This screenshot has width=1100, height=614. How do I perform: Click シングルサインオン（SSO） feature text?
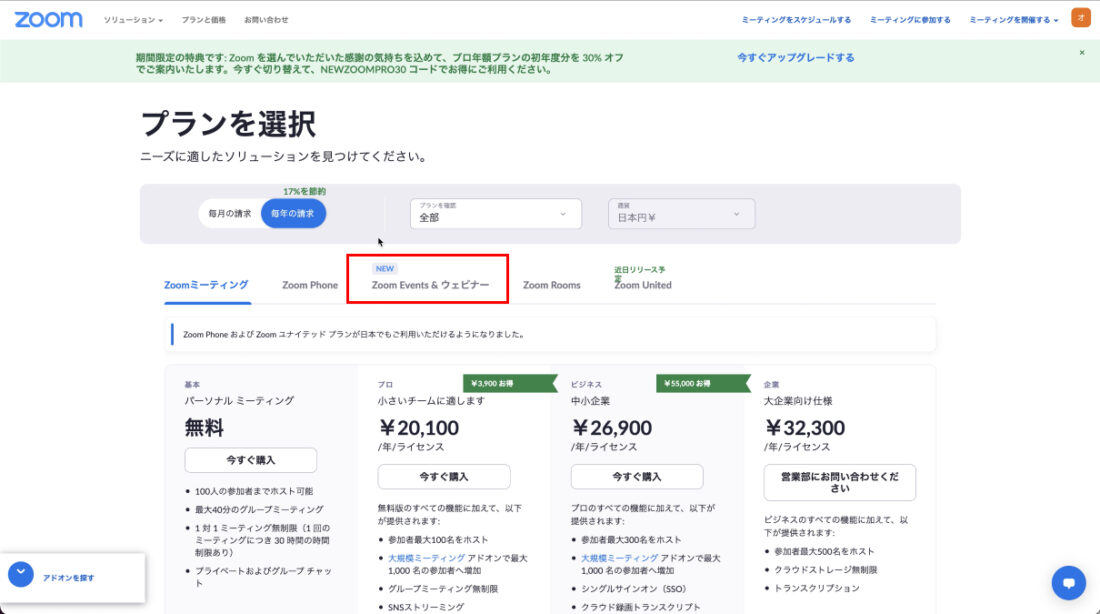pos(636,589)
